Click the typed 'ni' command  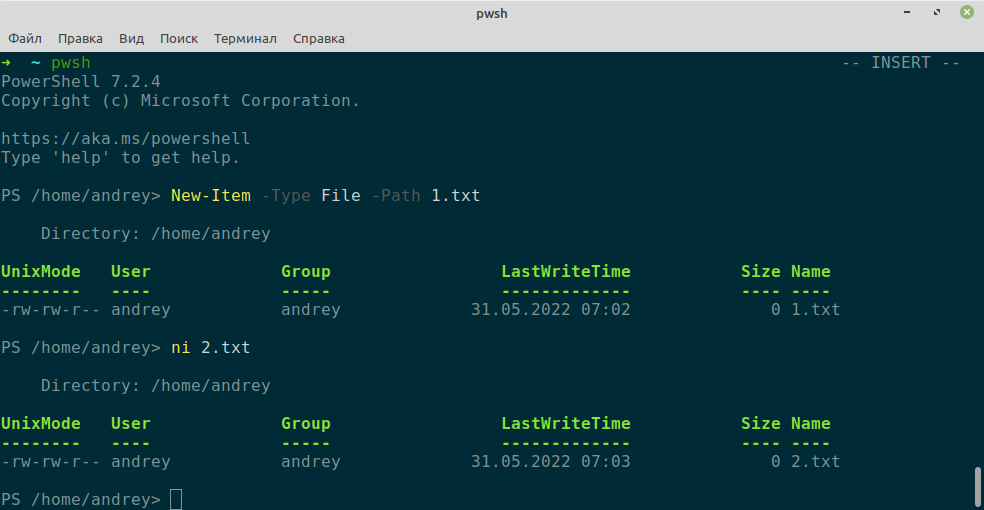click(181, 348)
